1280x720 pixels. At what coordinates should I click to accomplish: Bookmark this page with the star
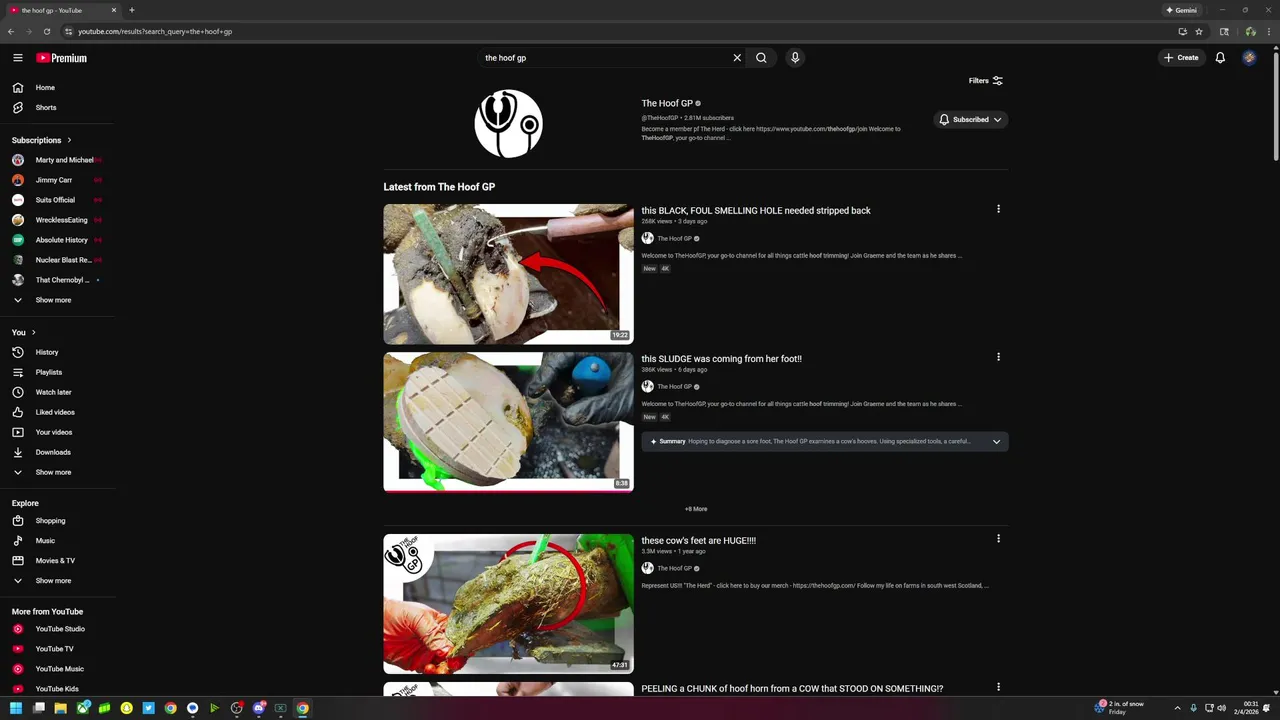click(x=1199, y=31)
